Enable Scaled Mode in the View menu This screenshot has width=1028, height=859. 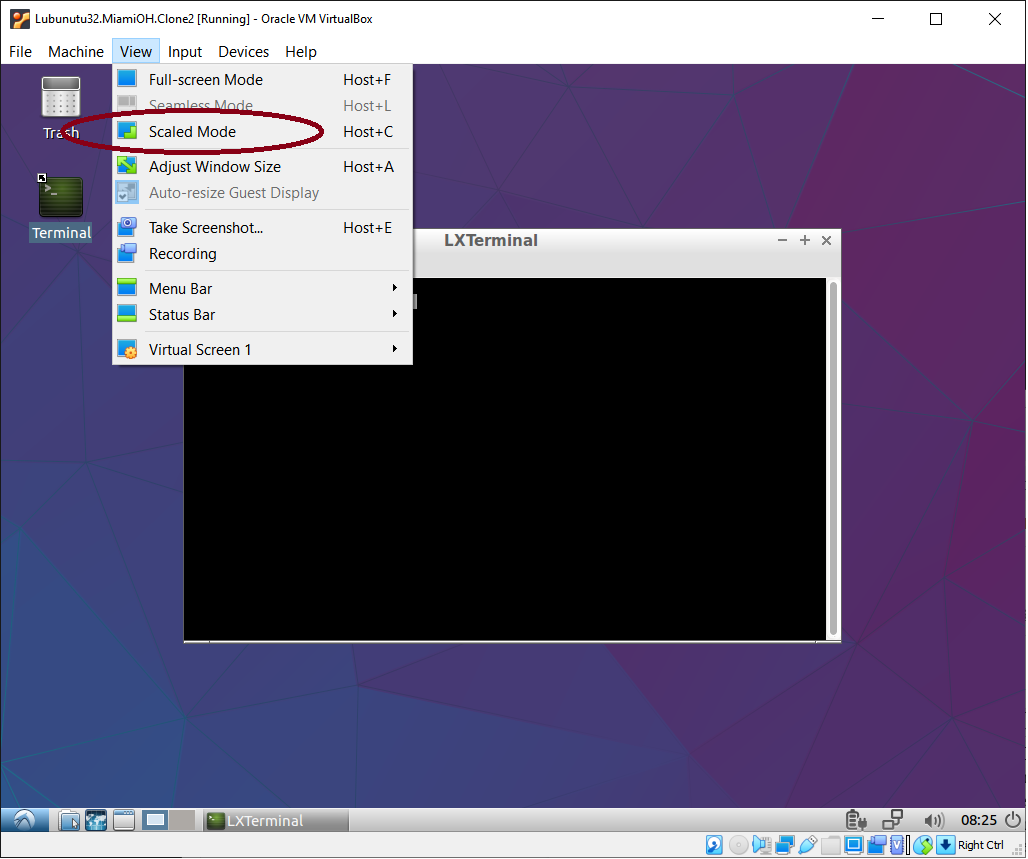(262, 132)
